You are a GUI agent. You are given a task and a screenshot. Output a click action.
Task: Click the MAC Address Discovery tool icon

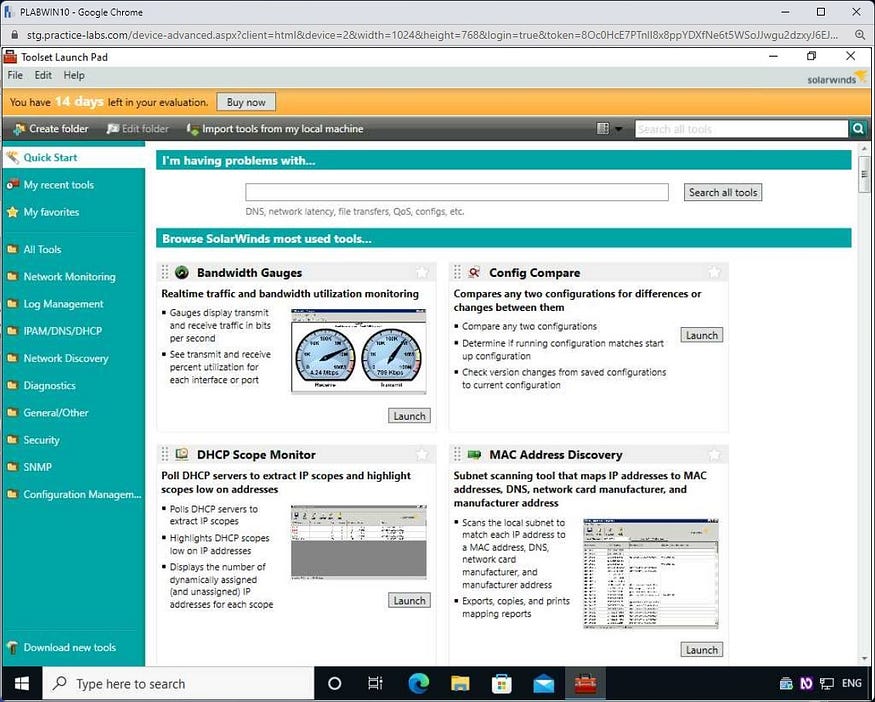pyautogui.click(x=474, y=454)
